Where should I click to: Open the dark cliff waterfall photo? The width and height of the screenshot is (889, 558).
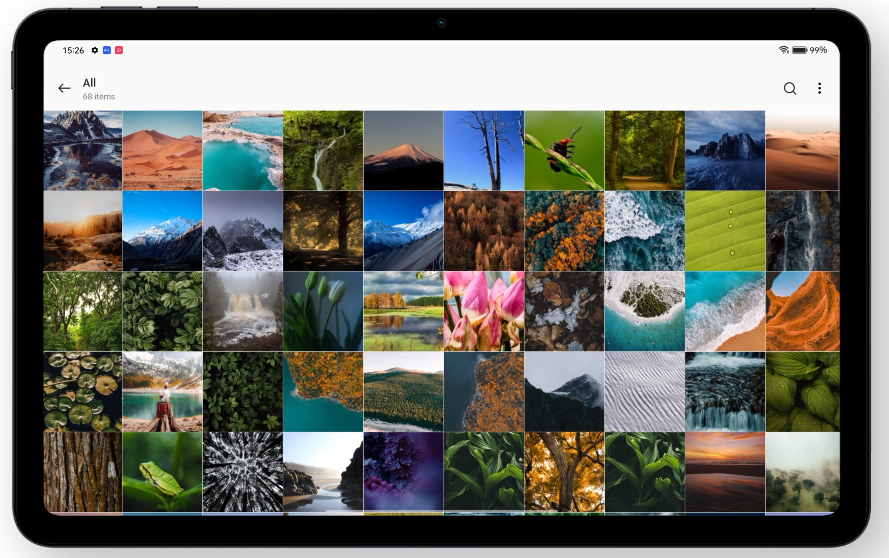pyautogui.click(x=803, y=231)
